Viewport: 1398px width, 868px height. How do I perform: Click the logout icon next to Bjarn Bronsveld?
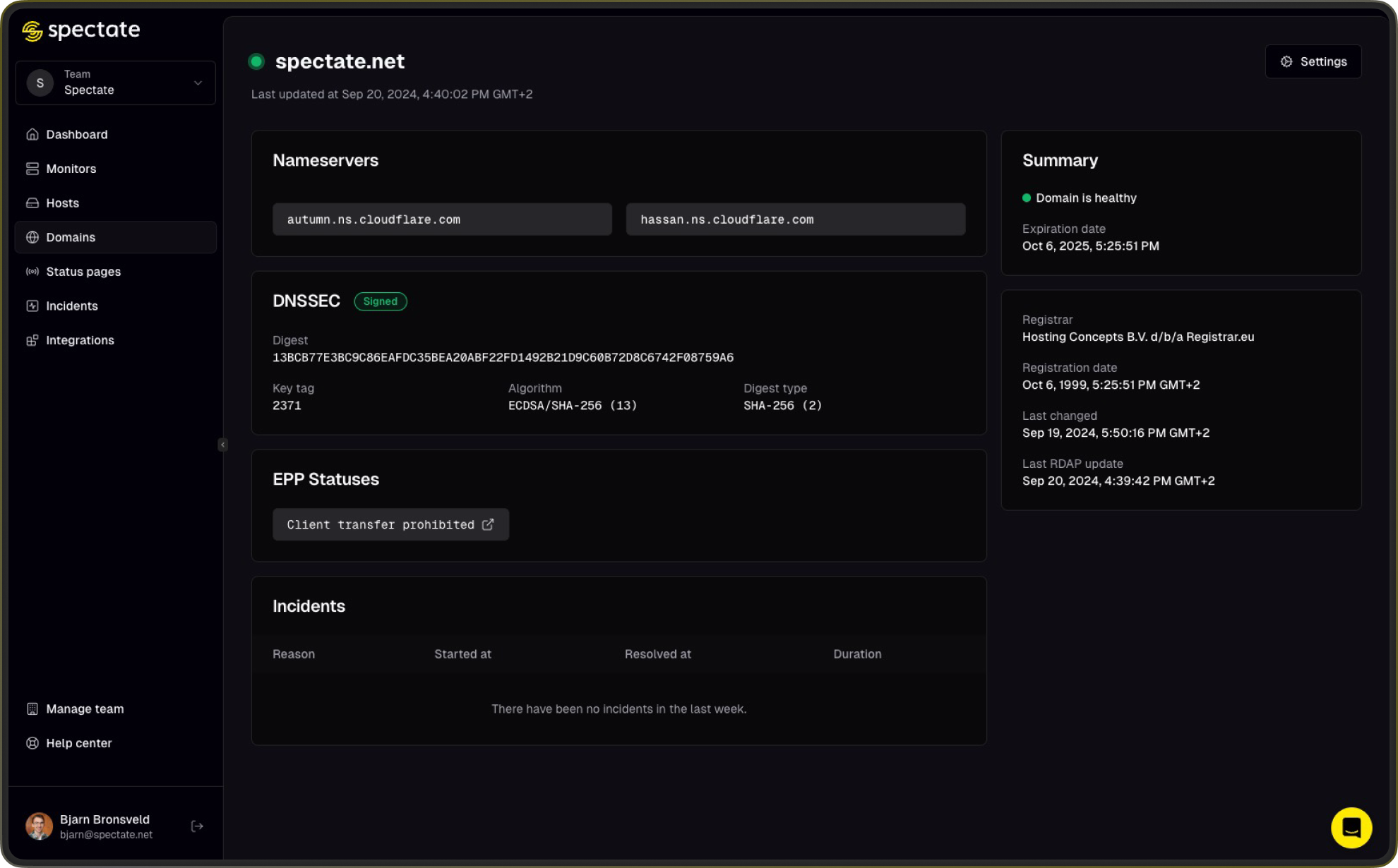(197, 825)
